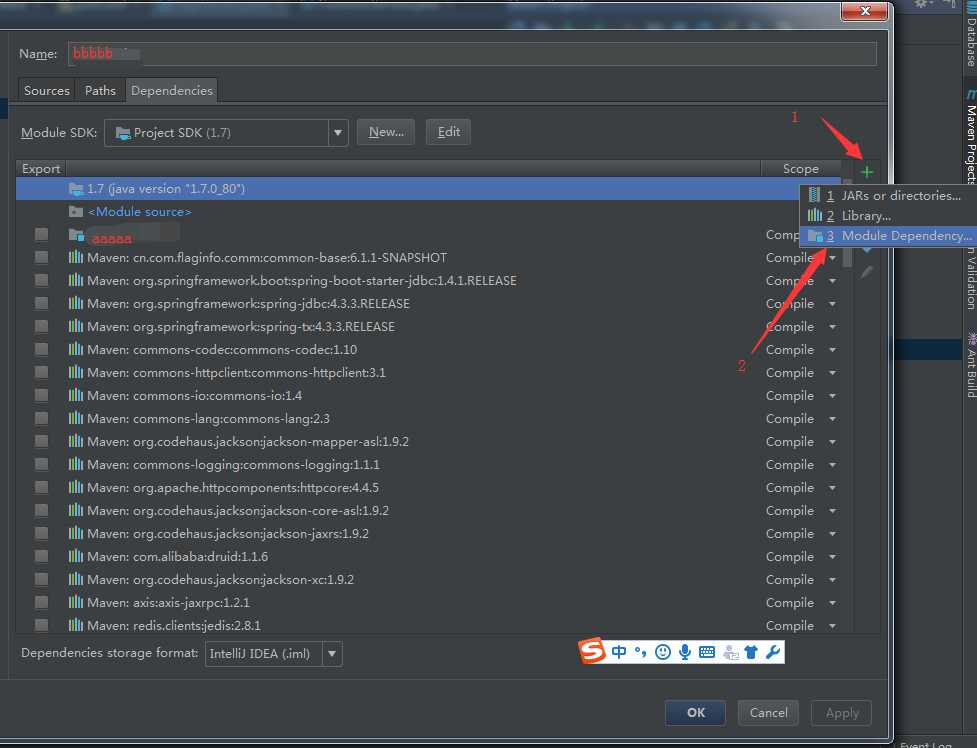This screenshot has width=977, height=748.
Task: Toggle Export checkbox for jackson-core-asl:1.9.2
Action: pyautogui.click(x=42, y=511)
